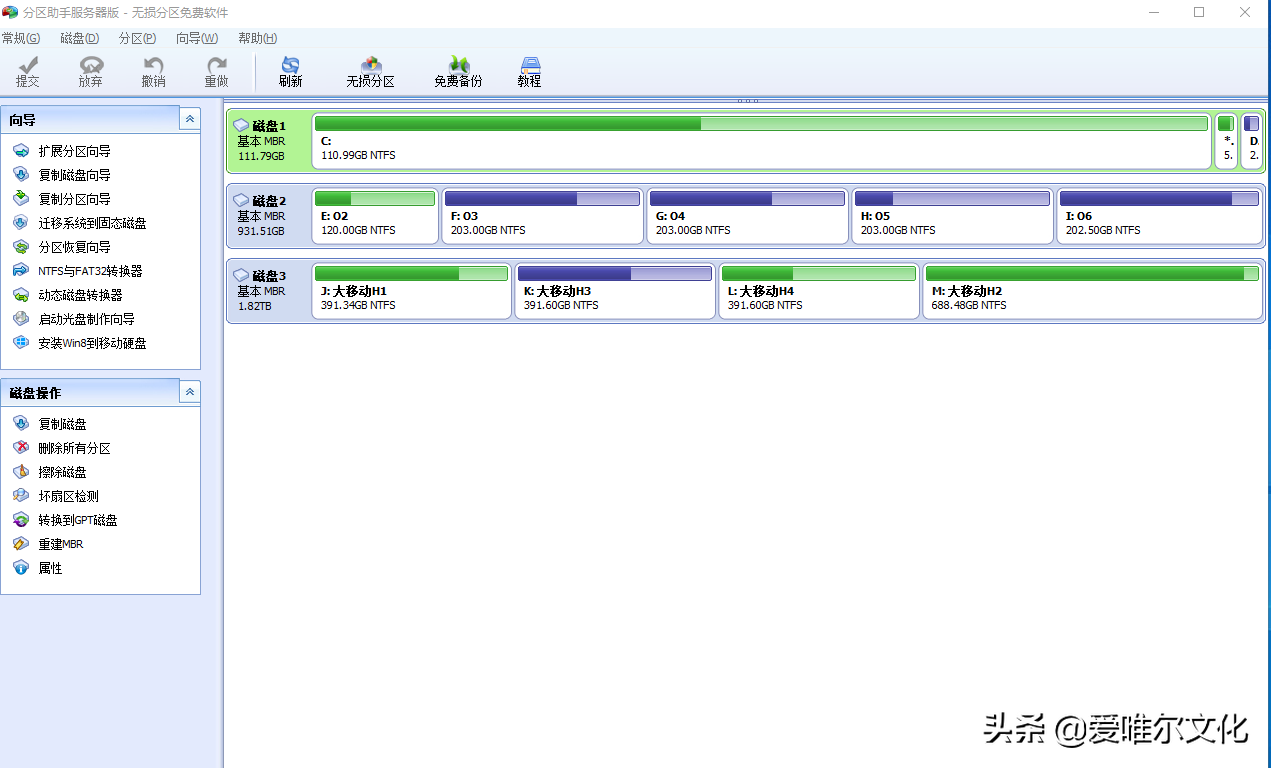
Task: Collapse the 磁盘操作 panel using its chevron
Action: click(189, 392)
